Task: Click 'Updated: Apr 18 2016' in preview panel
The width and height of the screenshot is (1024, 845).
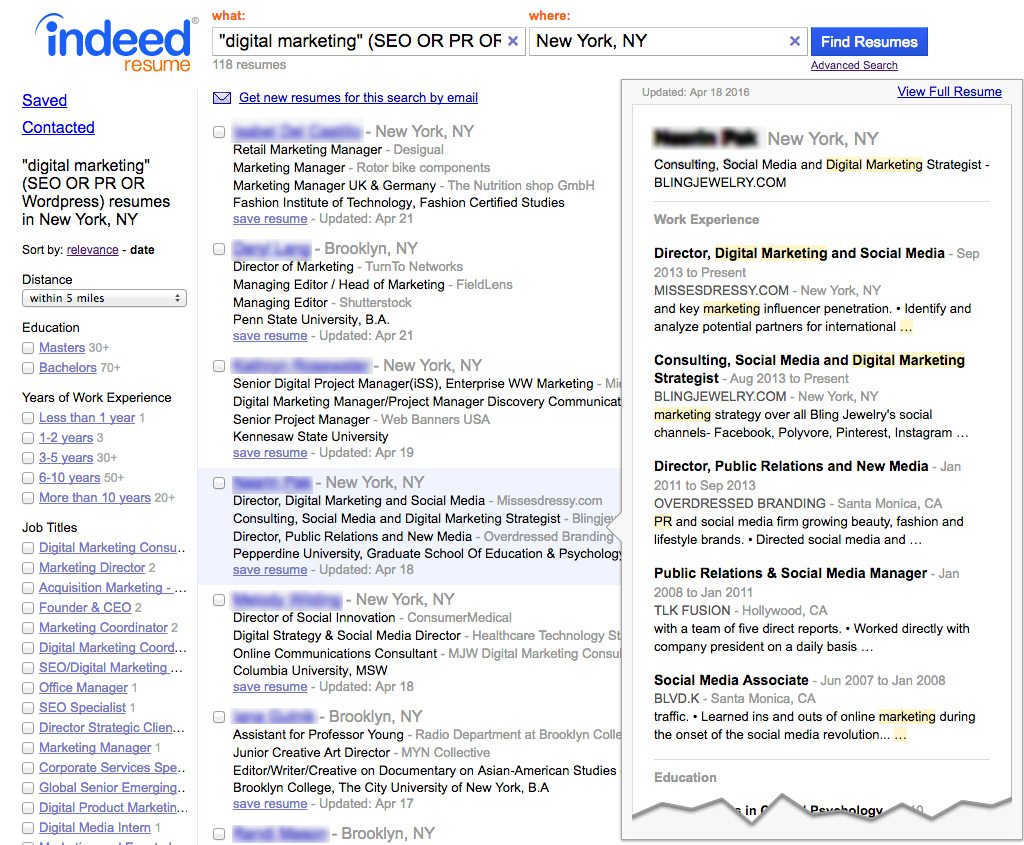Action: click(x=696, y=92)
